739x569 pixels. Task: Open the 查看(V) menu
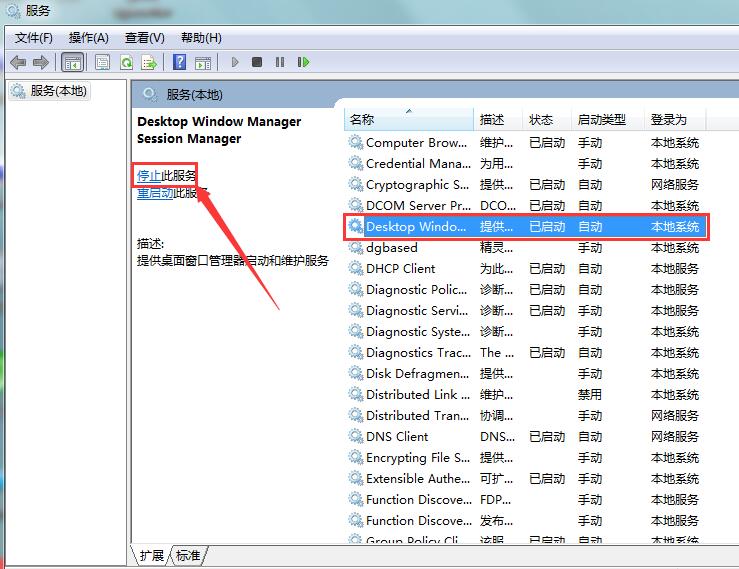(x=145, y=38)
